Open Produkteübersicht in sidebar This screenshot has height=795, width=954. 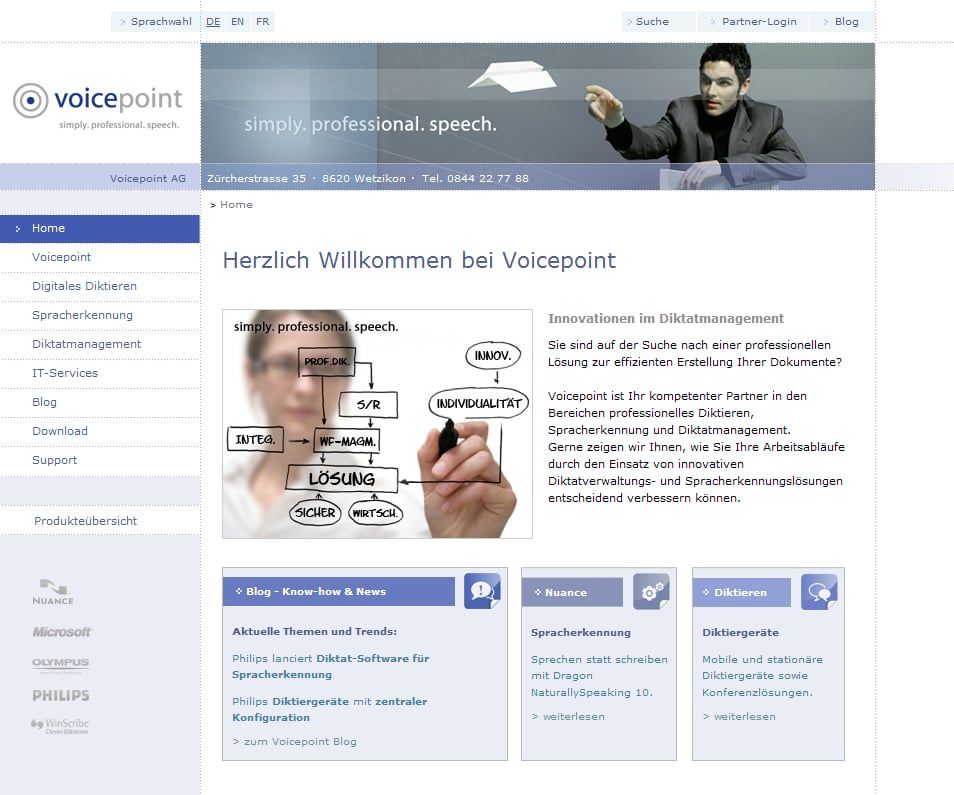100,521
